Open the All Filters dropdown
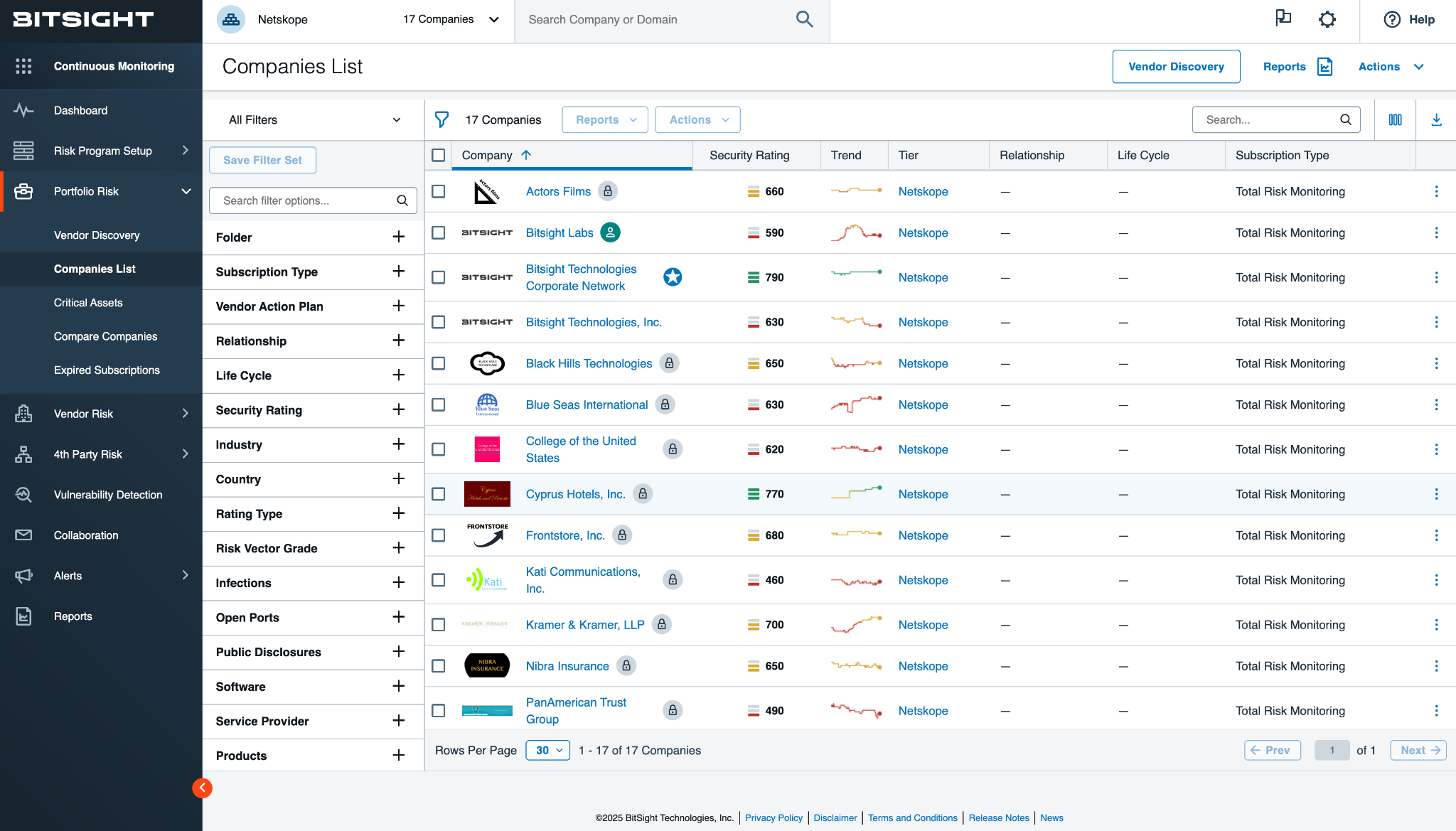Viewport: 1456px width, 831px height. (314, 119)
